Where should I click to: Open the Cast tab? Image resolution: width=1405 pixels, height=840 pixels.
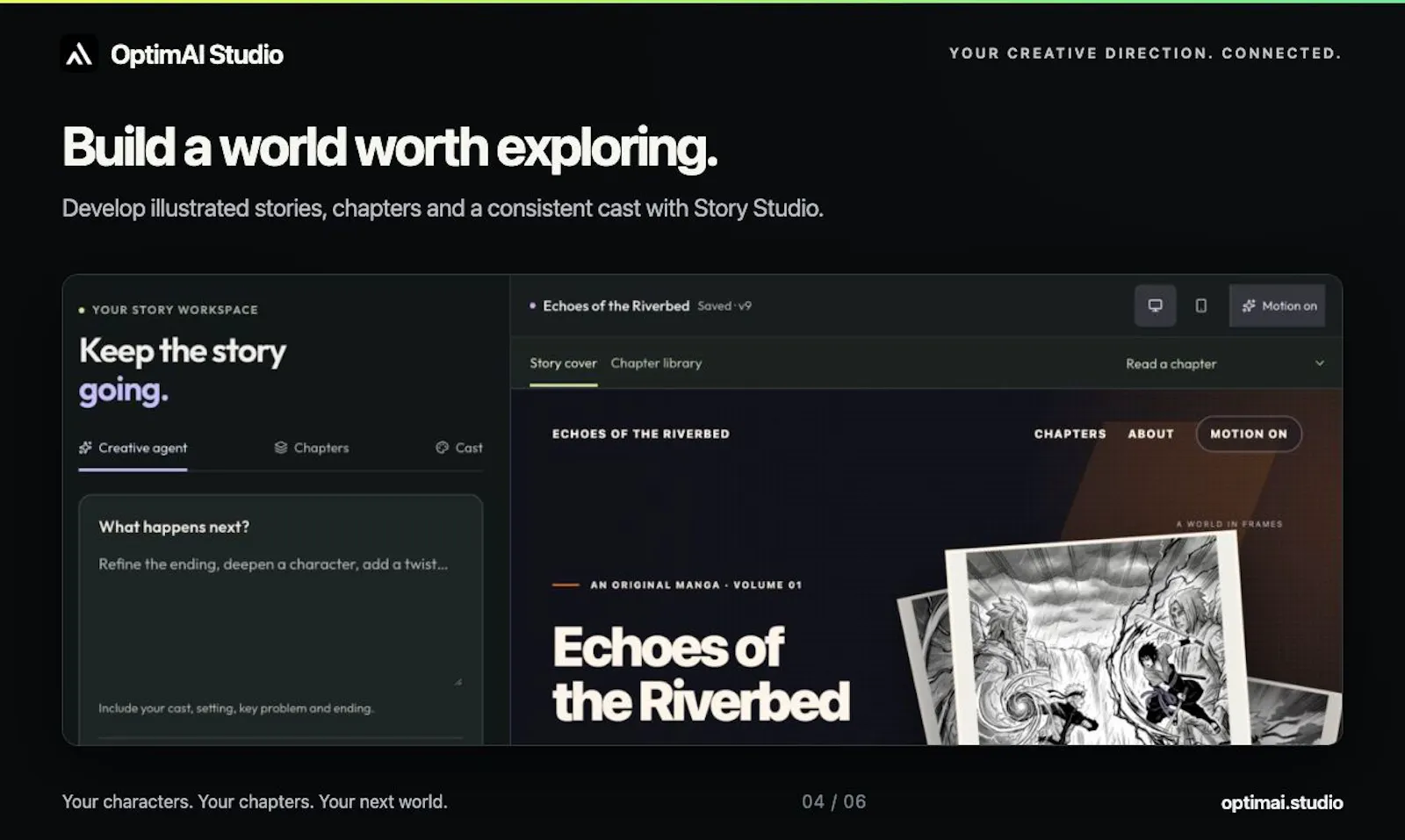point(459,448)
